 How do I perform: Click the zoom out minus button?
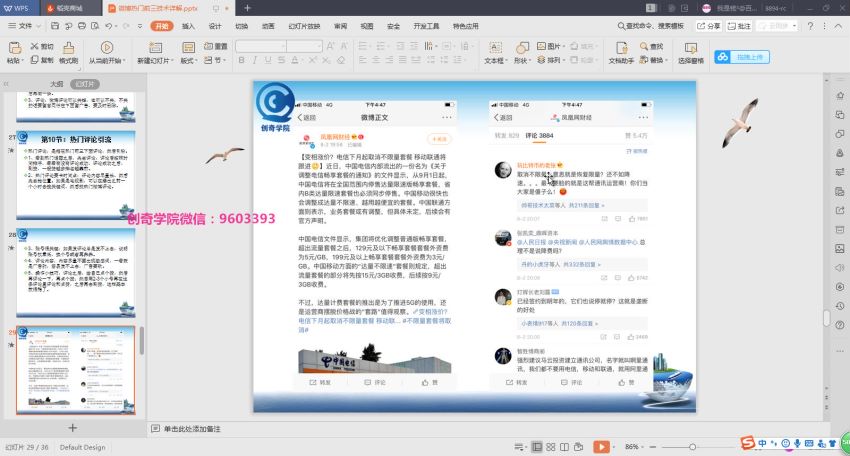pyautogui.click(x=653, y=447)
